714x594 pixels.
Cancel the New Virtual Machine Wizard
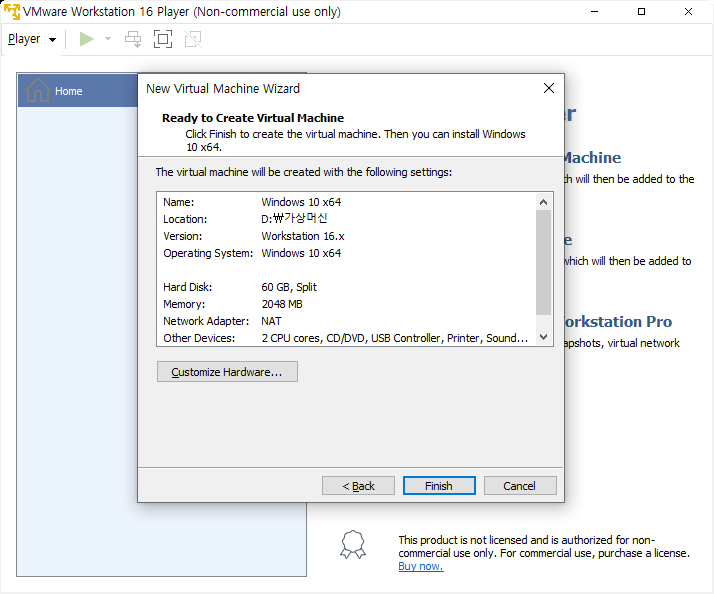(x=520, y=486)
